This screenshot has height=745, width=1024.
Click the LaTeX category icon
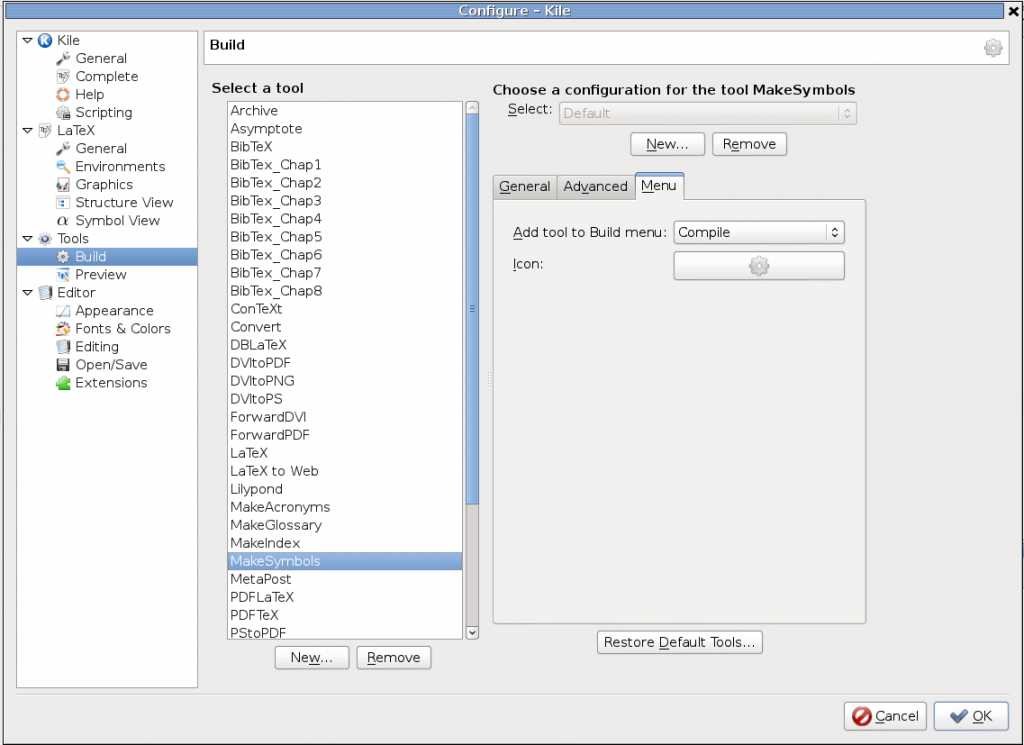click(x=45, y=131)
